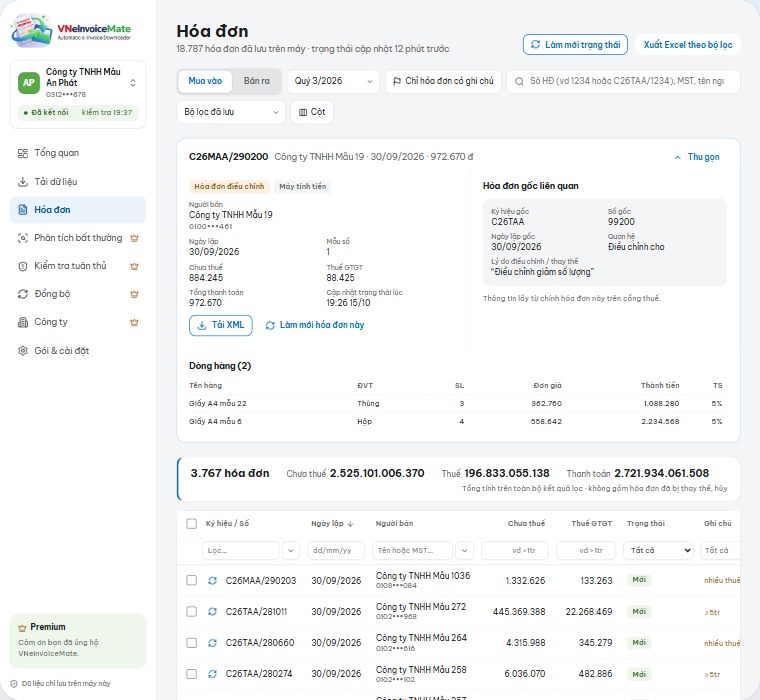Click refresh icon for invoice C26MAA/290203
Screen dimensions: 760x700
pyautogui.click(x=212, y=580)
